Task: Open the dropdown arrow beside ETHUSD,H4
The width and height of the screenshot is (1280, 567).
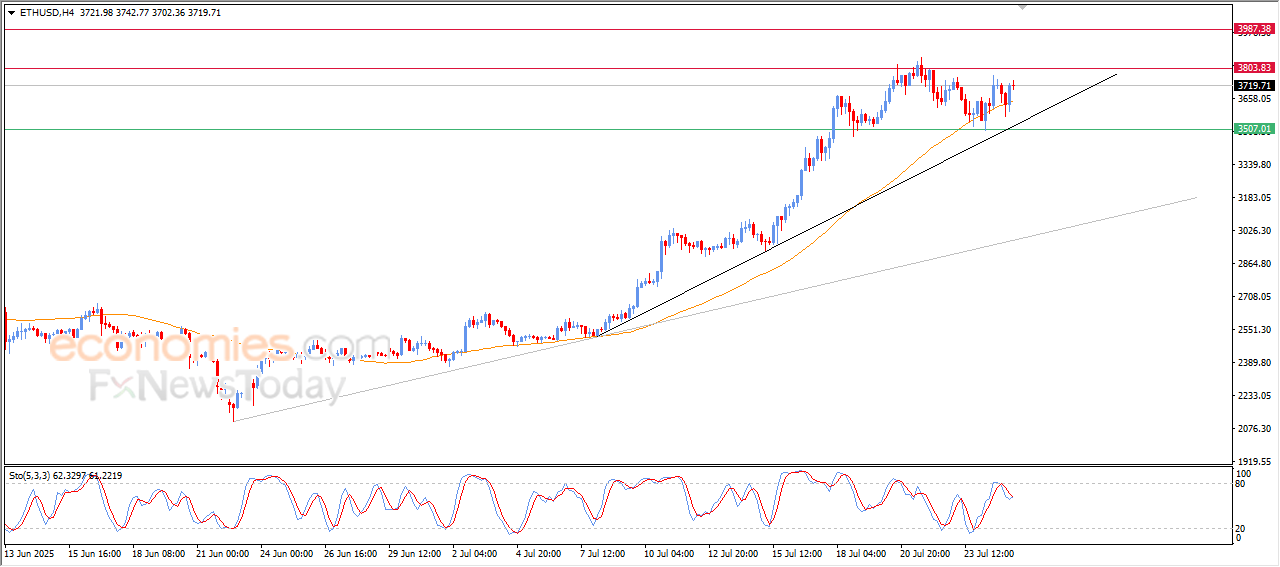Action: 11,13
